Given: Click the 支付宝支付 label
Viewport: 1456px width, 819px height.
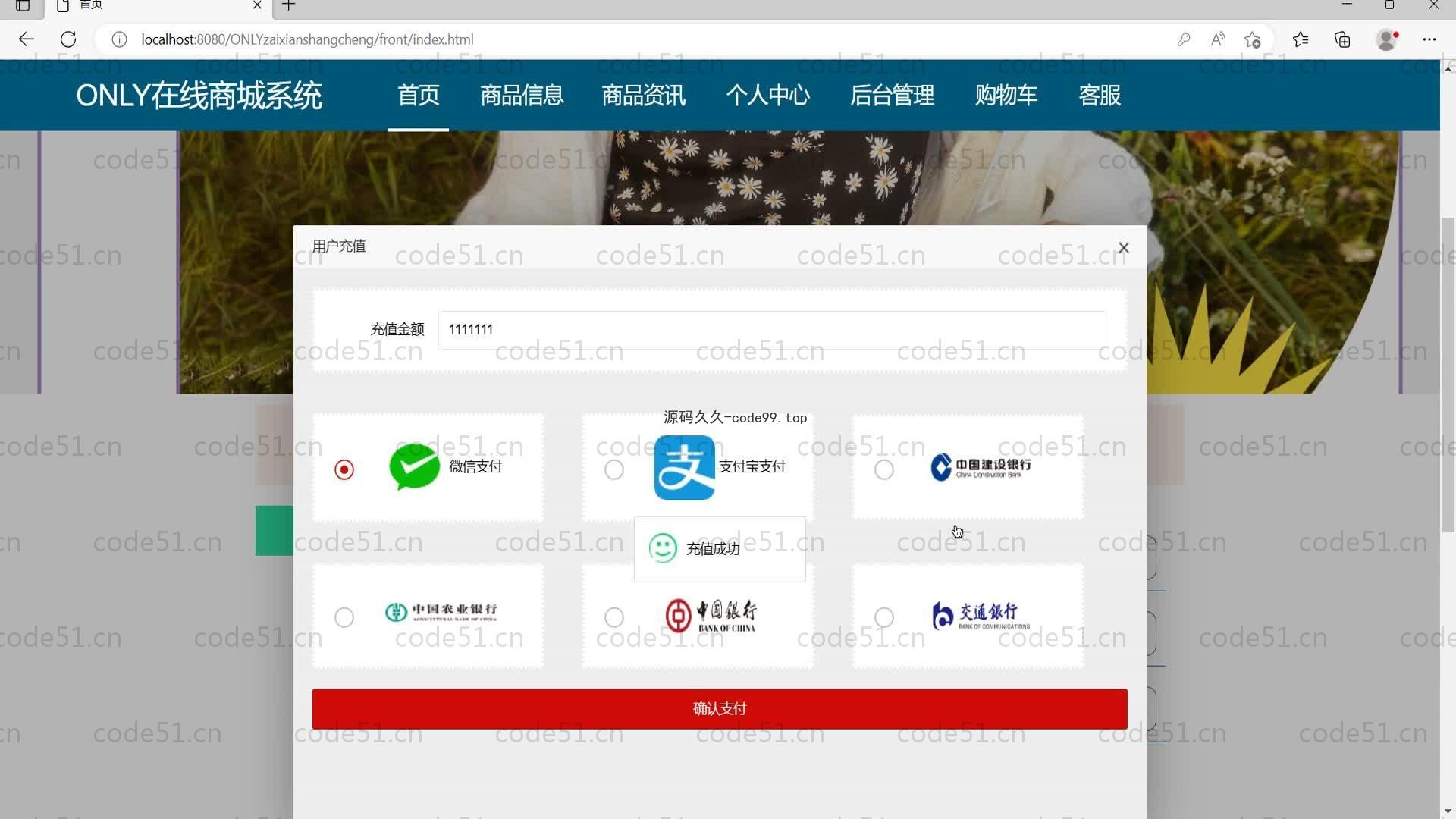Looking at the screenshot, I should click(x=752, y=466).
